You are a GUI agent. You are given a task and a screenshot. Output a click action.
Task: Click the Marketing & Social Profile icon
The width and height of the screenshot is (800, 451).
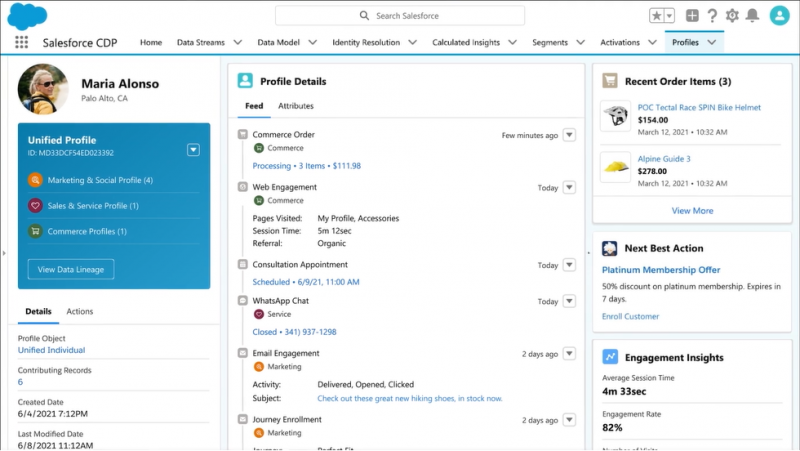[x=35, y=180]
